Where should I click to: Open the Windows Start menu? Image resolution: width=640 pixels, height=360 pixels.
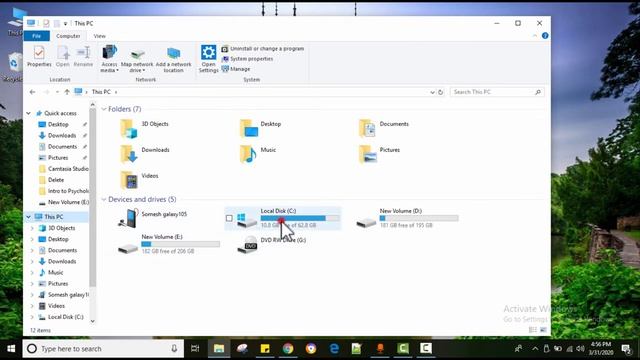click(11, 349)
